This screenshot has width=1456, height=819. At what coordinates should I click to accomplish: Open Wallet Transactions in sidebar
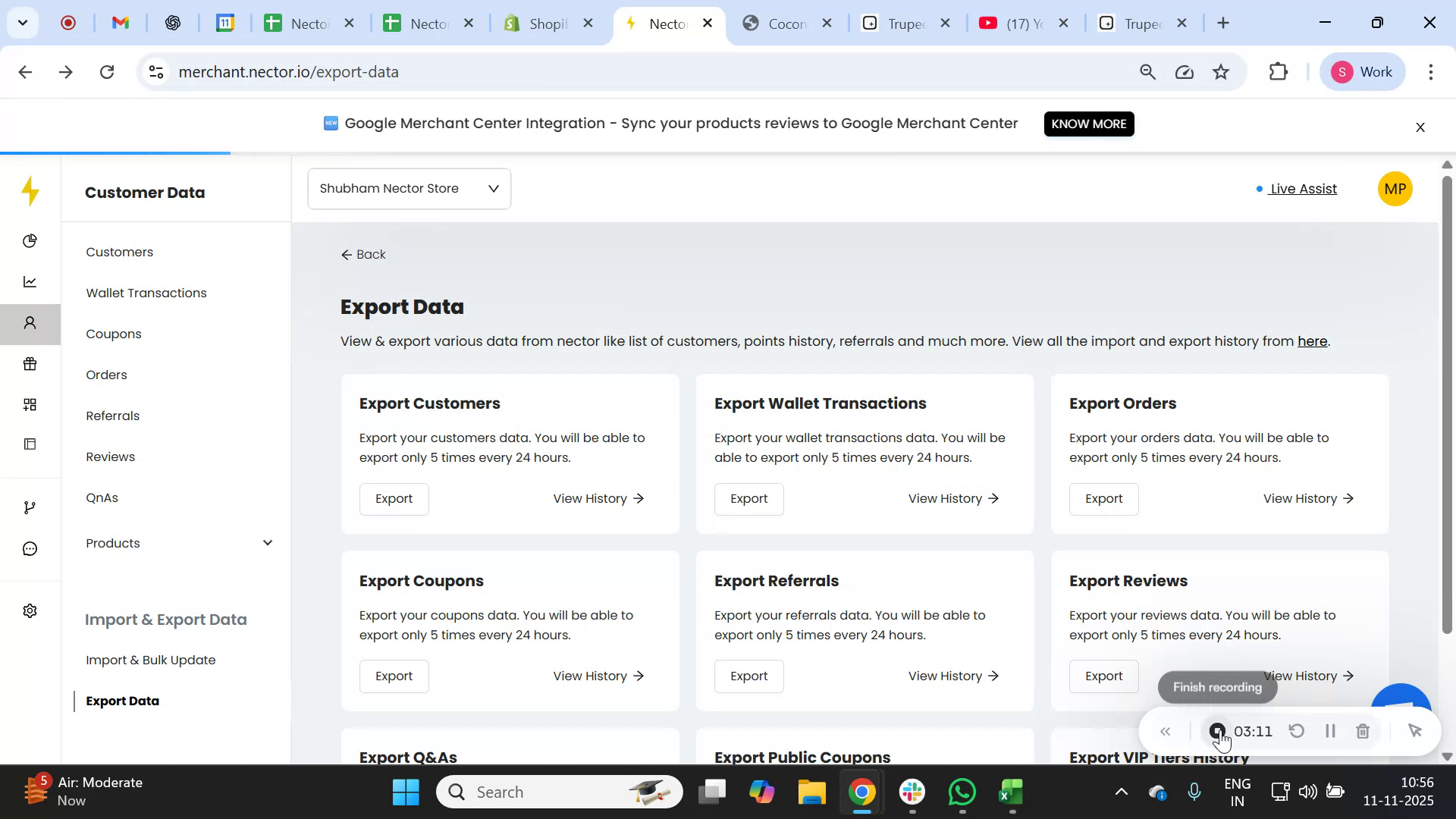coord(146,293)
